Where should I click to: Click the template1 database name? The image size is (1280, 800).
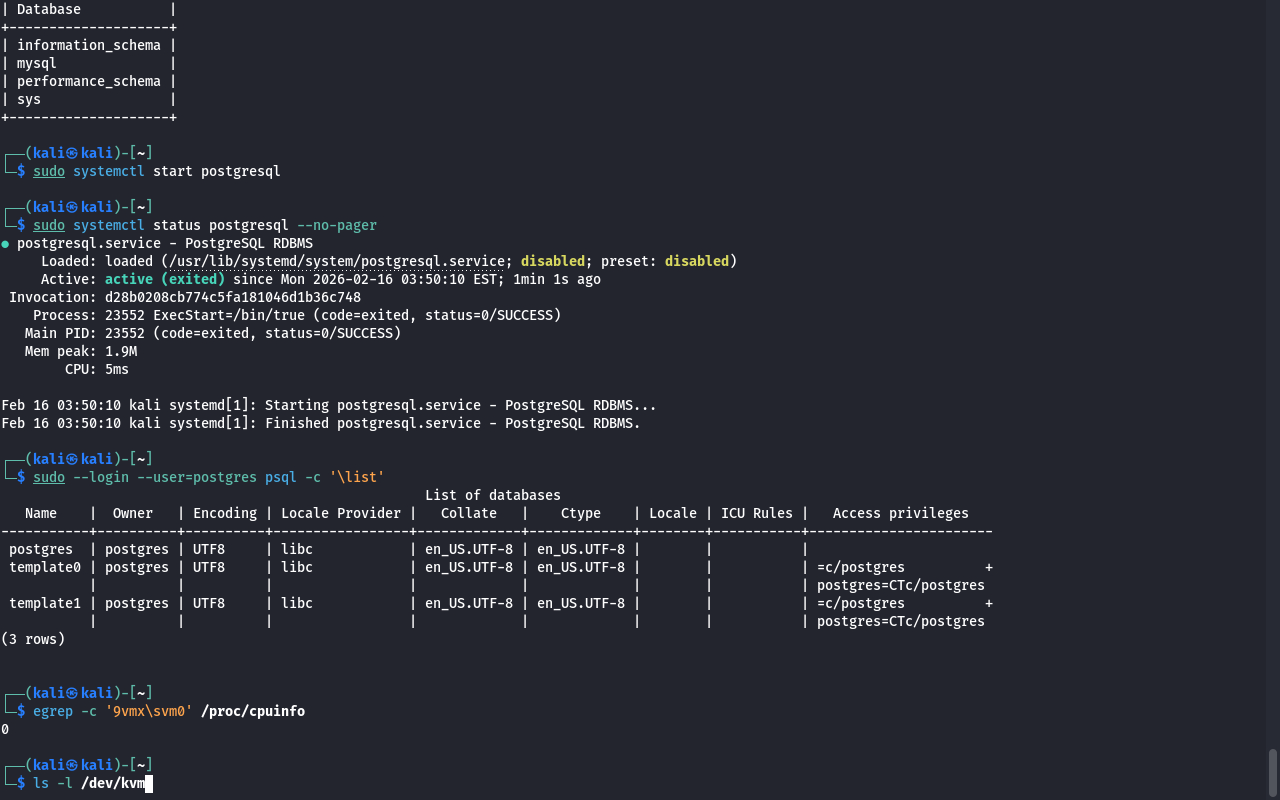click(45, 603)
